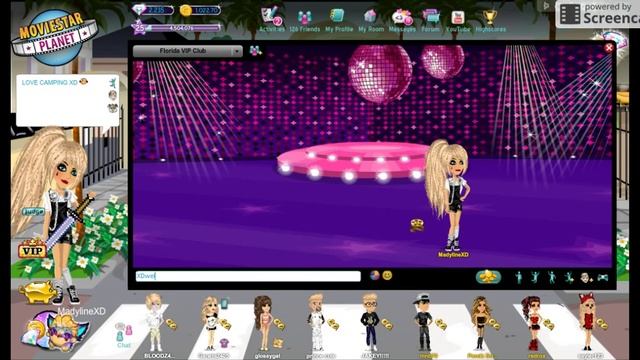Click the LOVE CAMPING XD status text
Viewport: 640px width, 360px height.
50,82
